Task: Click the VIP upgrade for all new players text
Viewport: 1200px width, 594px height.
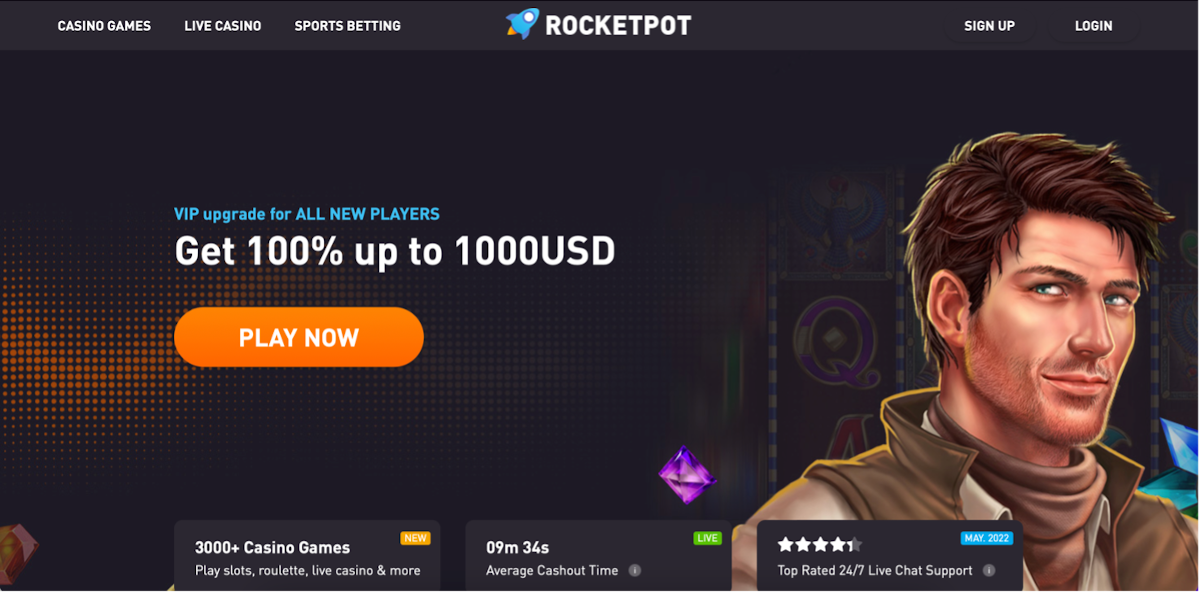Action: [x=307, y=214]
